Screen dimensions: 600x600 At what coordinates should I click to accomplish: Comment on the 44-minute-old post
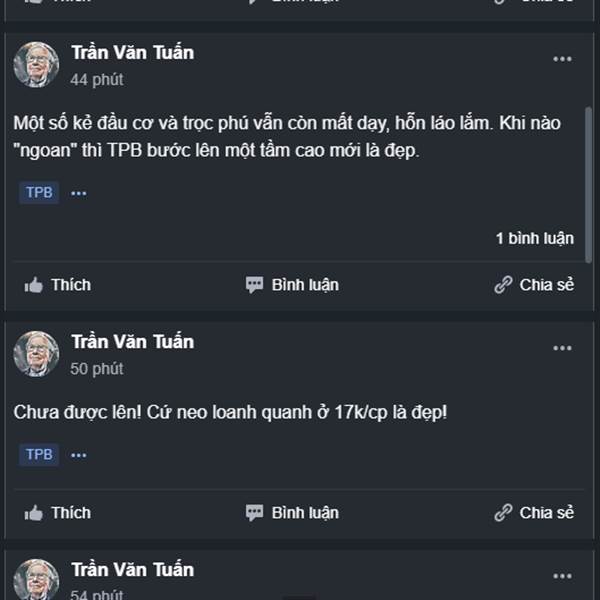[292, 285]
